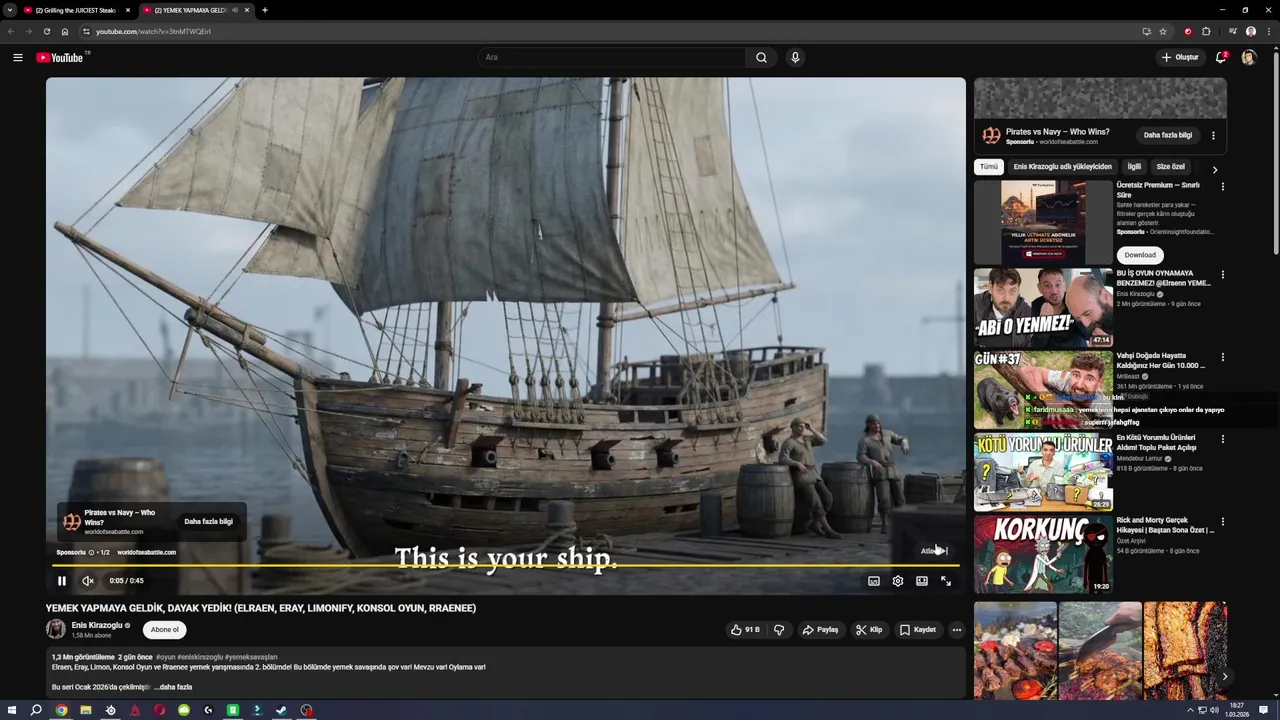The height and width of the screenshot is (720, 1280).
Task: Open options for Ücretsiz Premium ad
Action: 1222,186
